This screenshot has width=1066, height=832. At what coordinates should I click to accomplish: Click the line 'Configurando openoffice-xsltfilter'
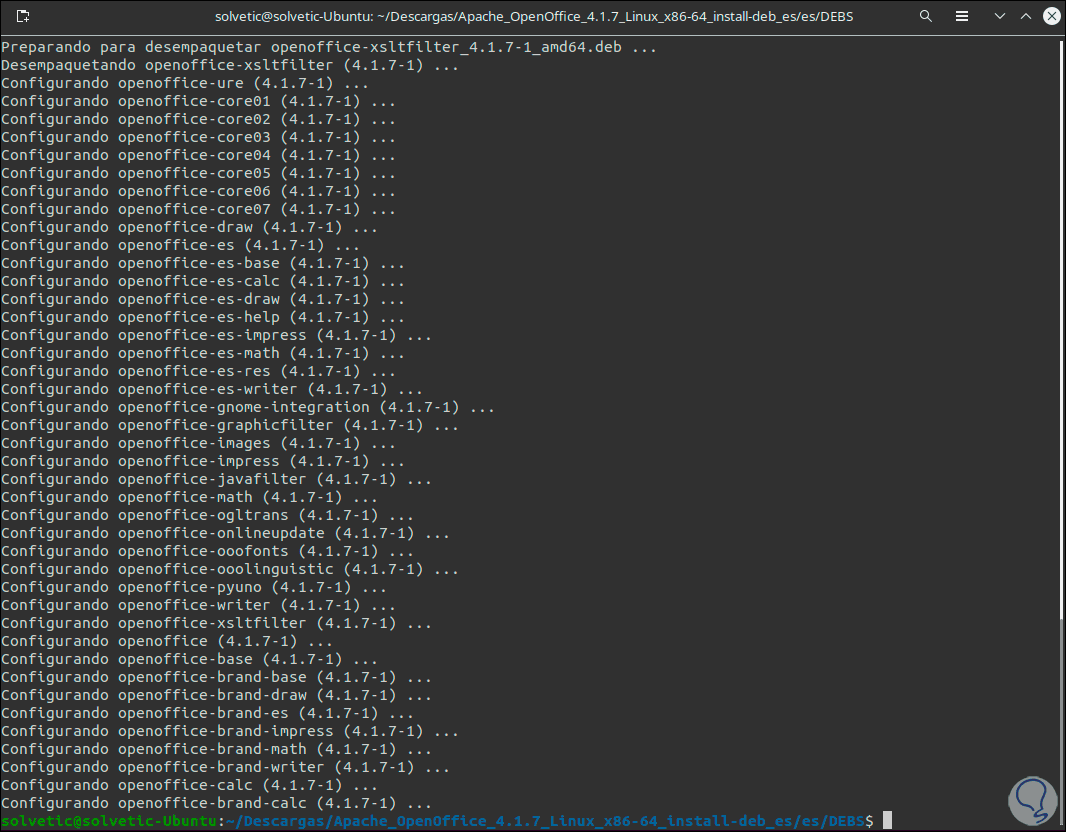(x=216, y=623)
